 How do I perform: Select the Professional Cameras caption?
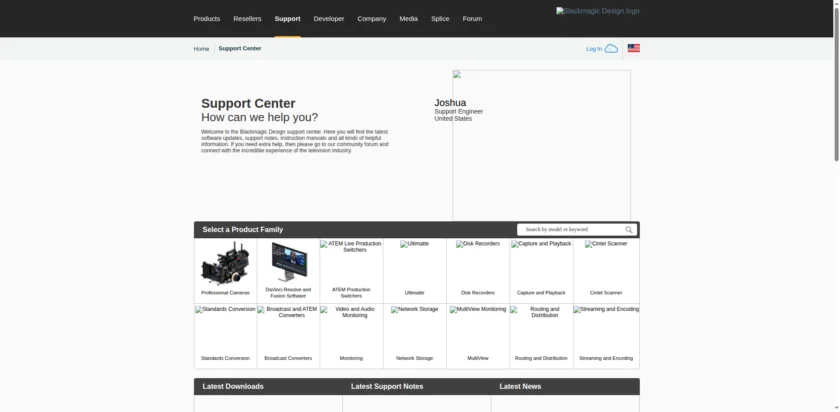click(225, 293)
